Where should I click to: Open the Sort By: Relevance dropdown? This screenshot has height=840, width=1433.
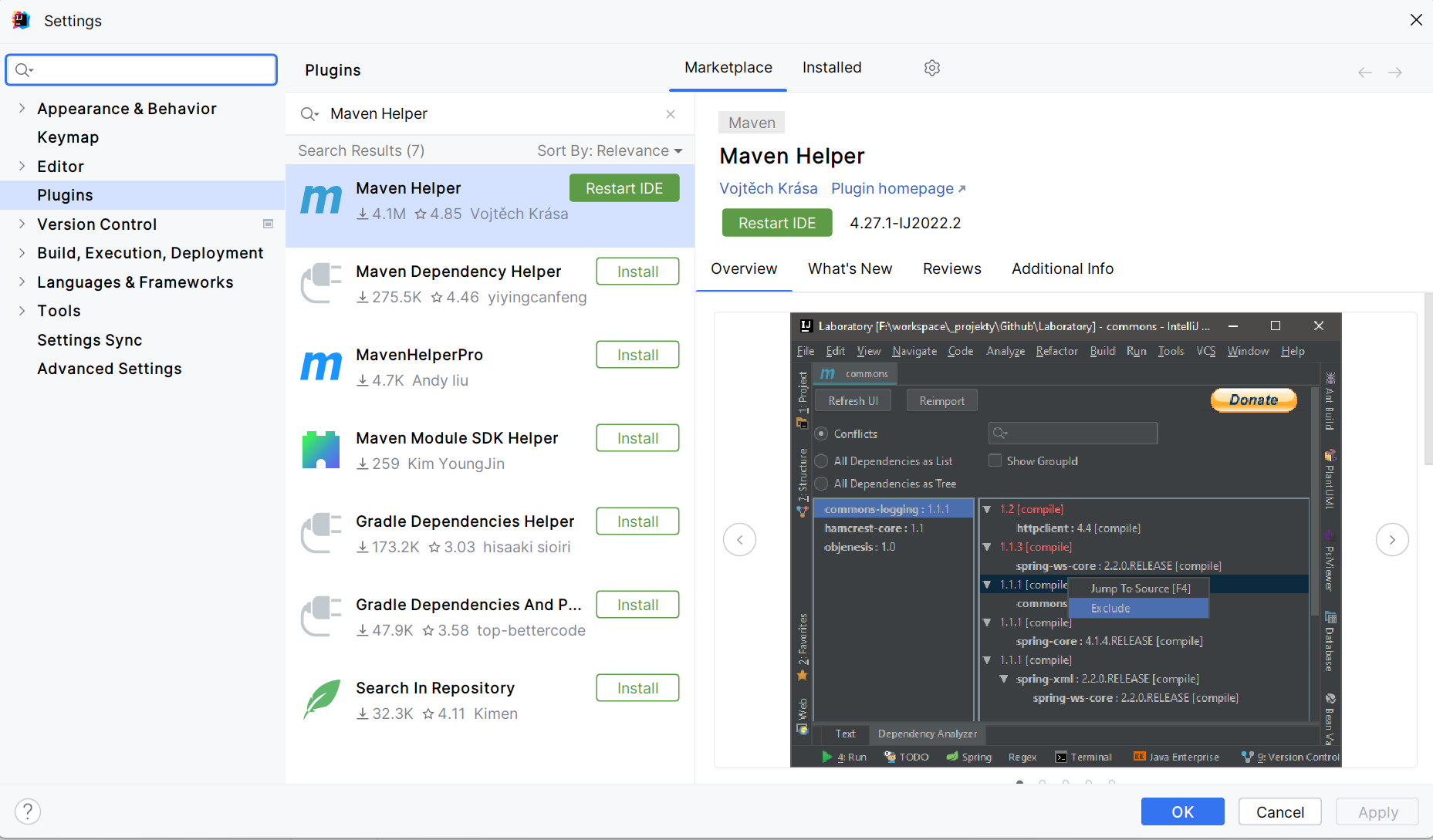click(610, 151)
